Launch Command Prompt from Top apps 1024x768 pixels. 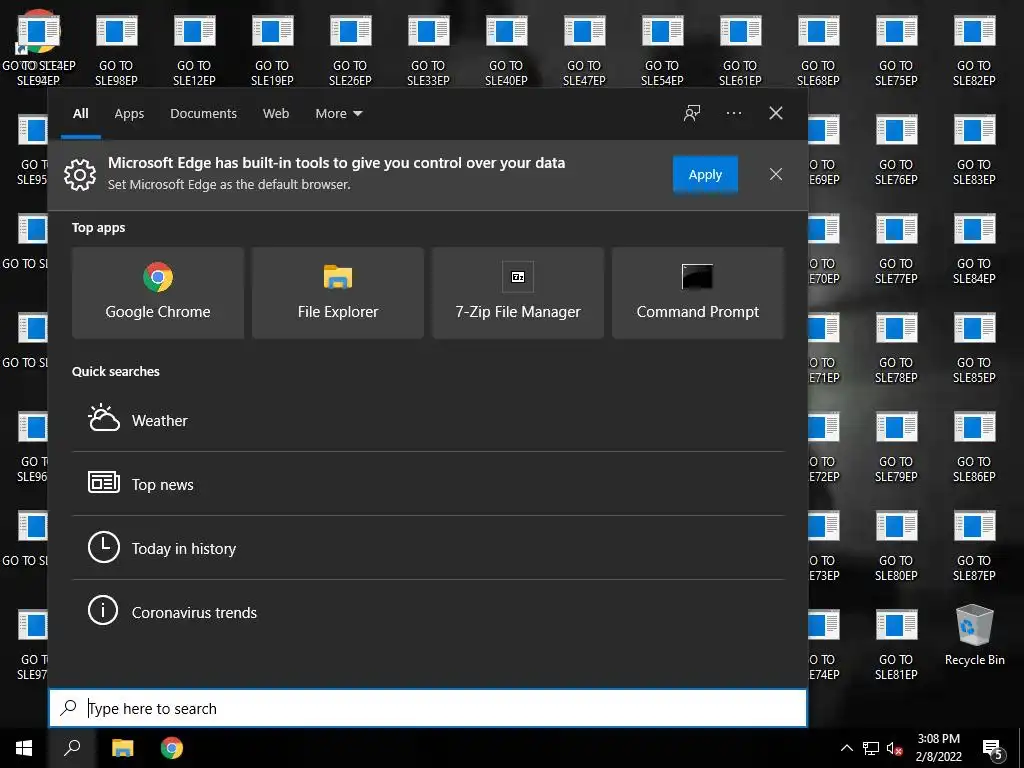pyautogui.click(x=697, y=293)
